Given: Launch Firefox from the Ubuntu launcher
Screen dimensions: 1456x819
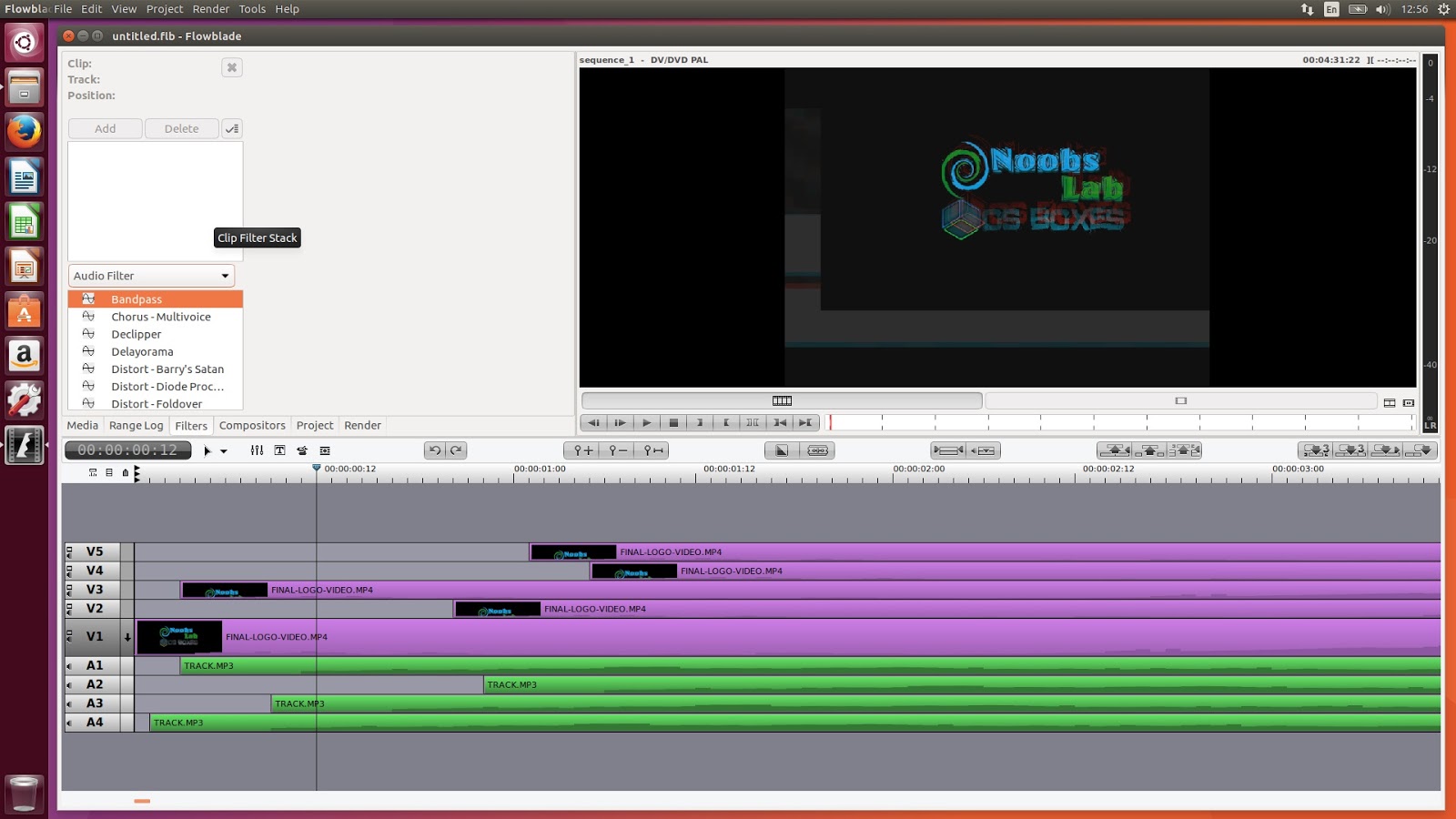Looking at the screenshot, I should (x=24, y=132).
